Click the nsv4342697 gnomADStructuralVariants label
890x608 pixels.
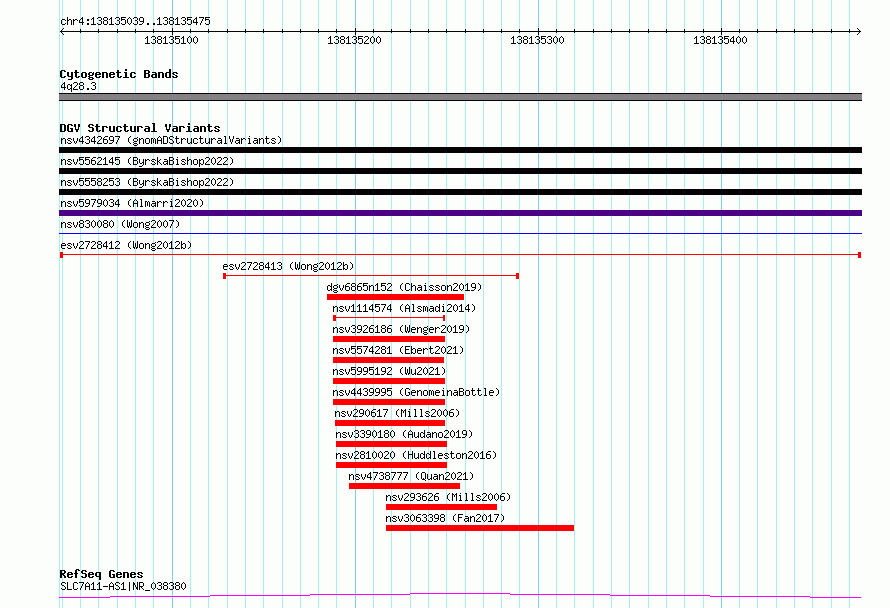pos(171,140)
